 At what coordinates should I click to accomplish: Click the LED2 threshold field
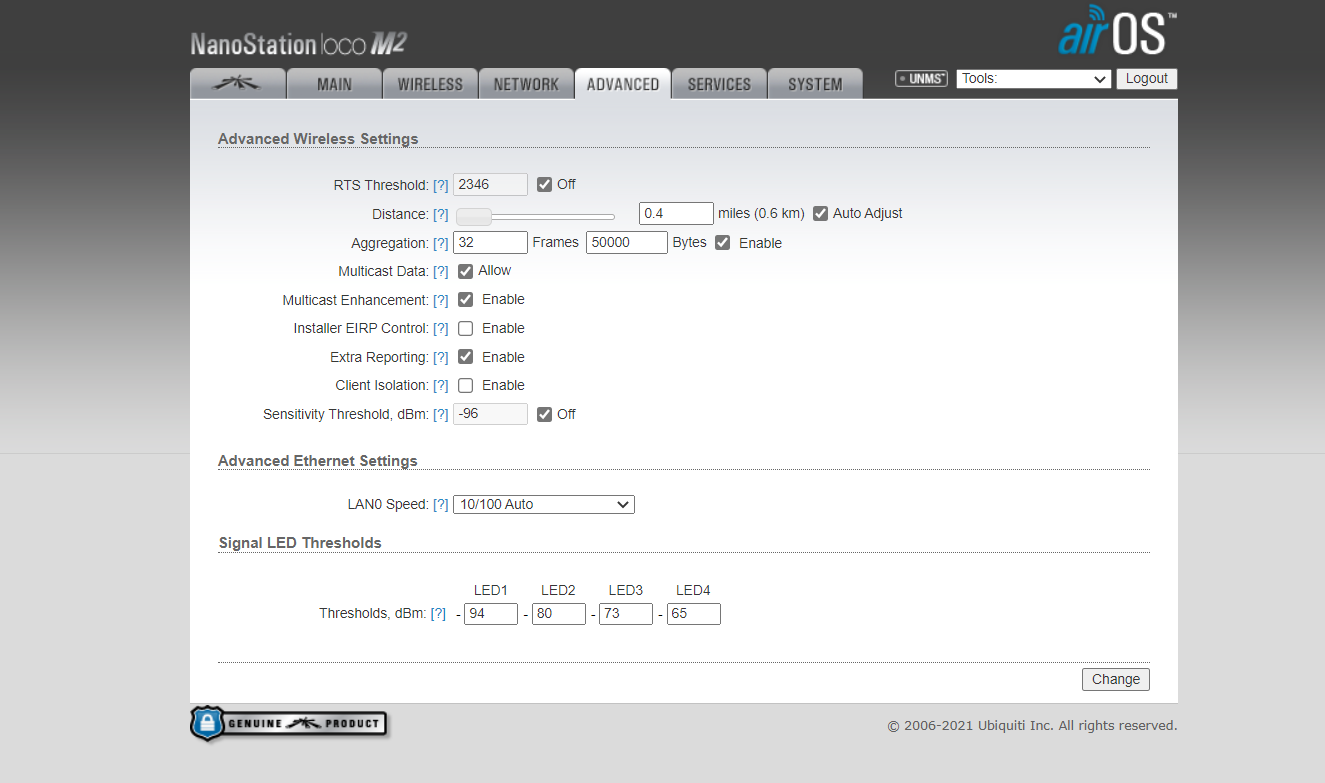pos(559,614)
